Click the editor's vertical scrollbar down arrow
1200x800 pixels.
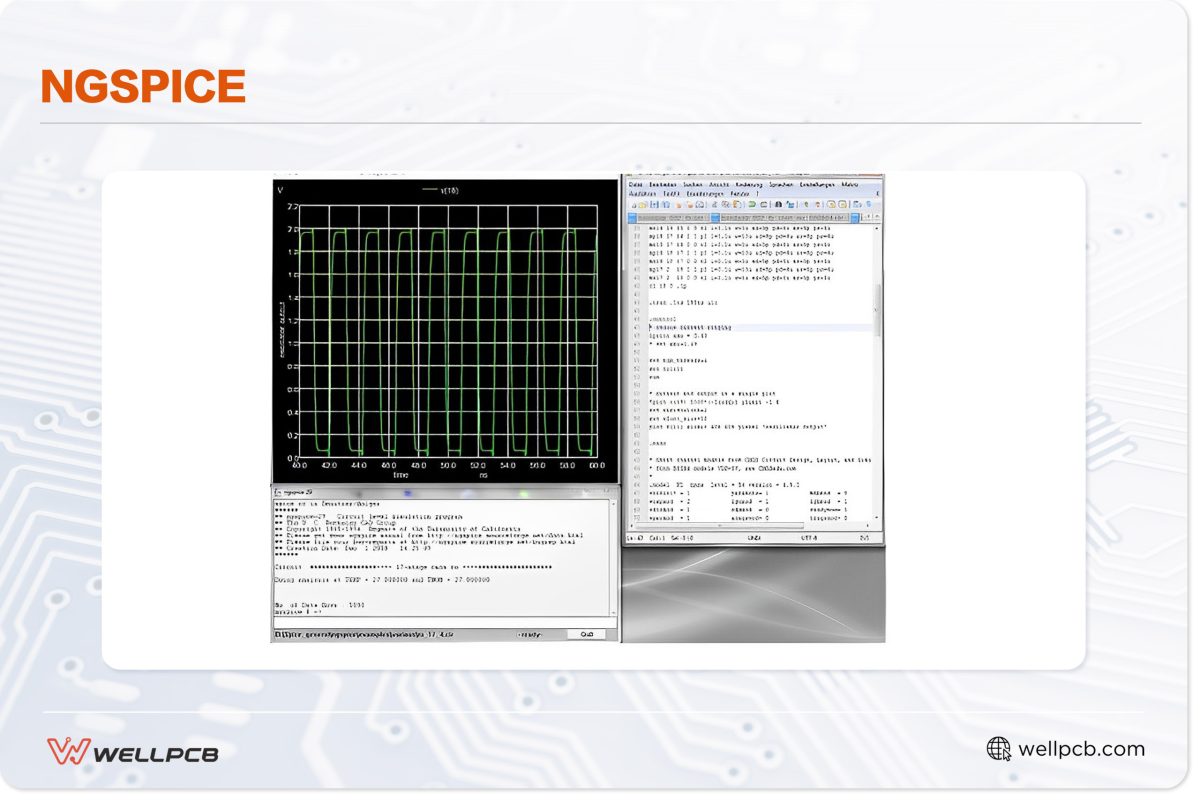point(877,517)
